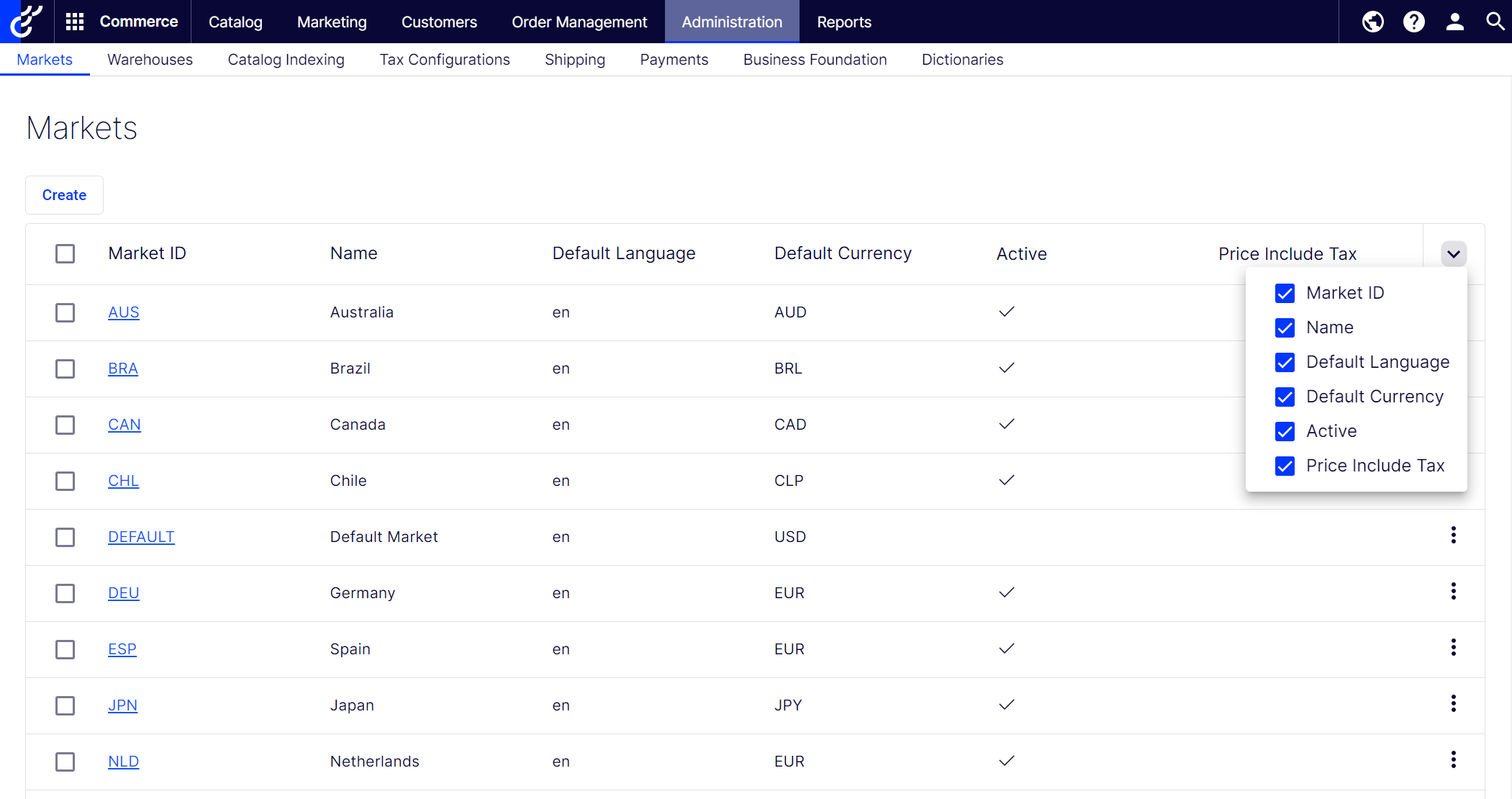Click the Commerce product label
Viewport: 1512px width, 799px height.
pyautogui.click(x=139, y=22)
